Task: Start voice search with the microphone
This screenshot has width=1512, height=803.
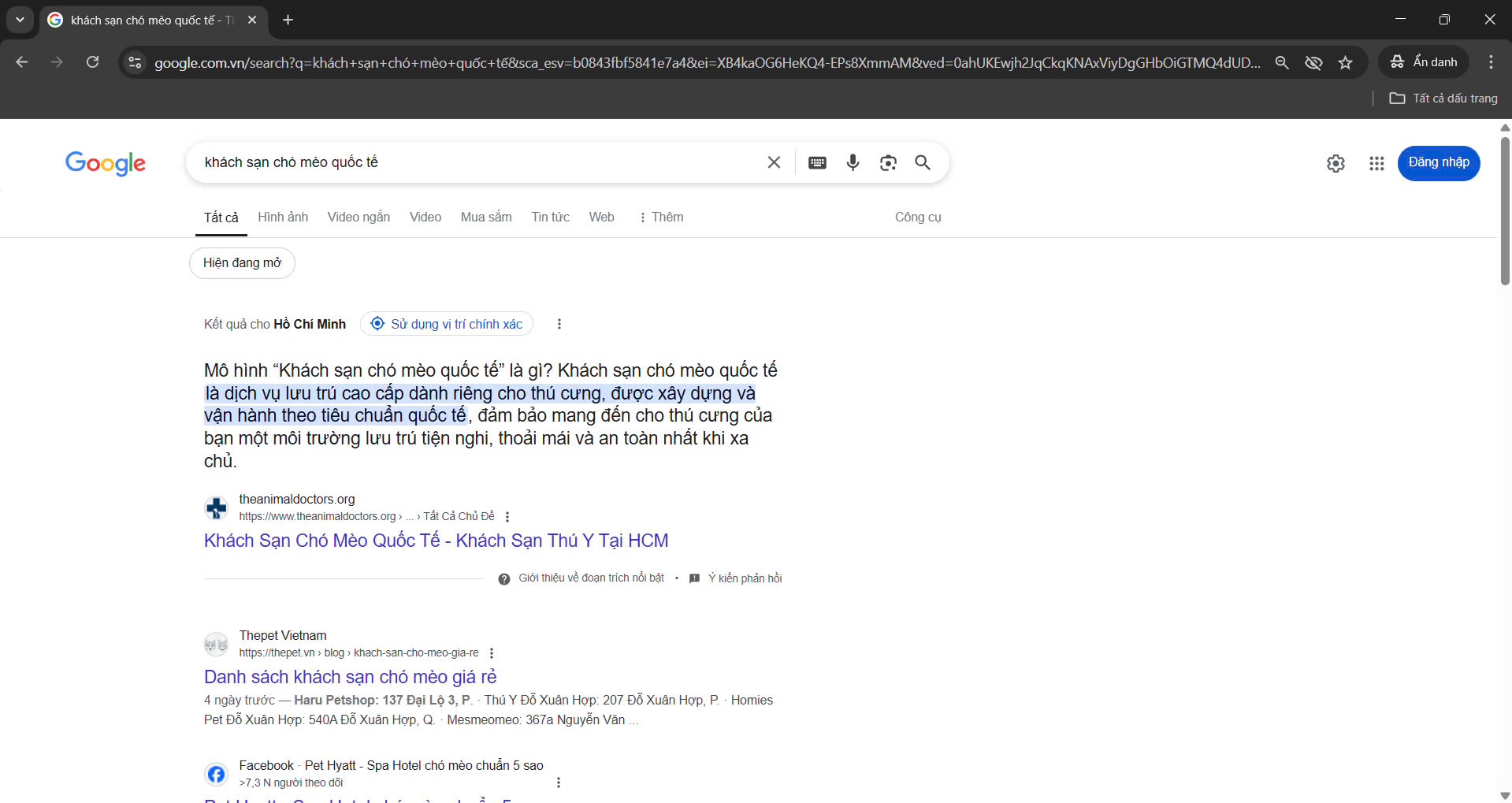Action: (853, 162)
